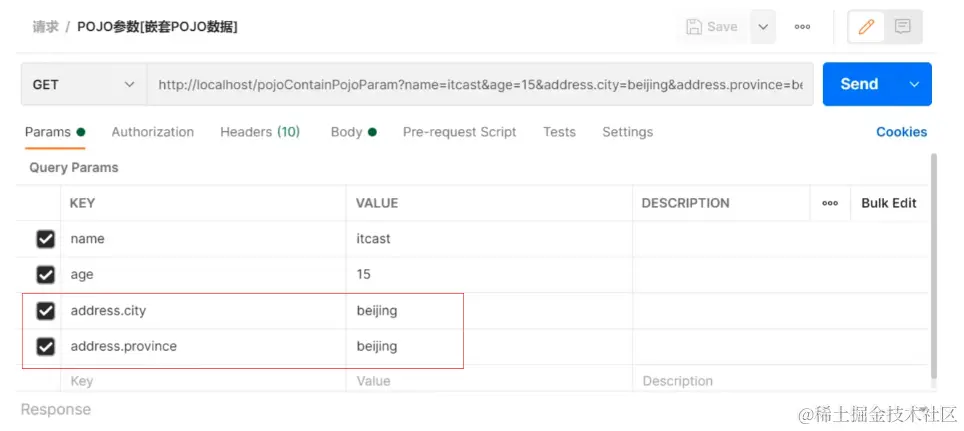
Task: Open the comments icon
Action: coord(903,27)
